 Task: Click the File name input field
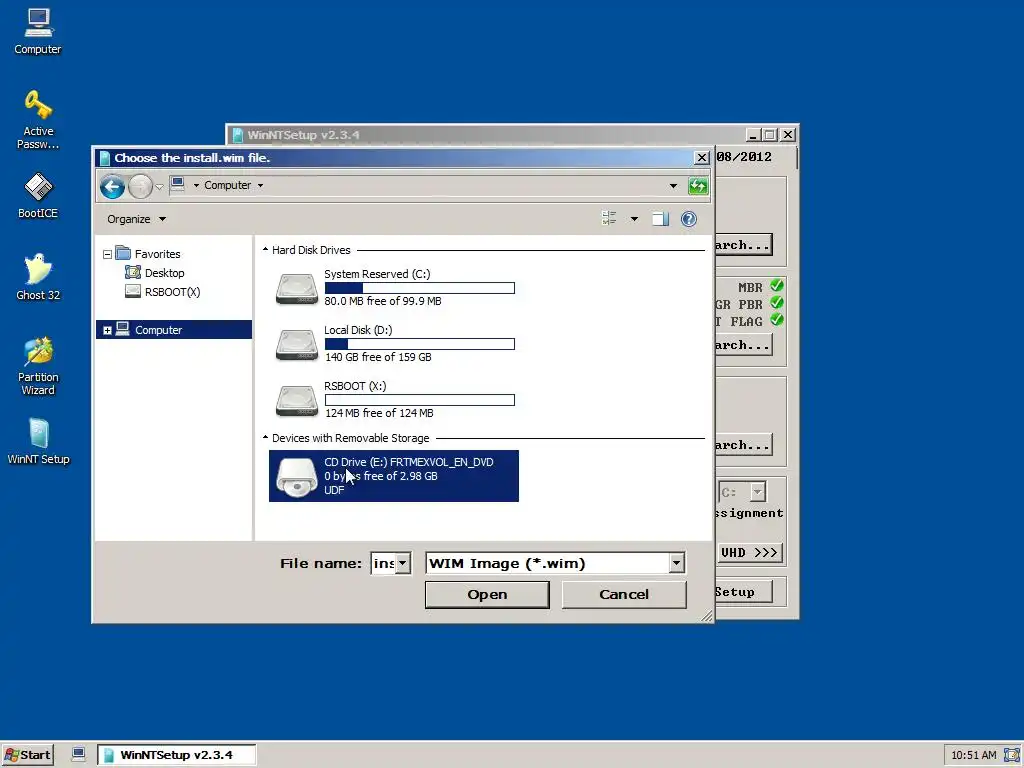pyautogui.click(x=383, y=563)
